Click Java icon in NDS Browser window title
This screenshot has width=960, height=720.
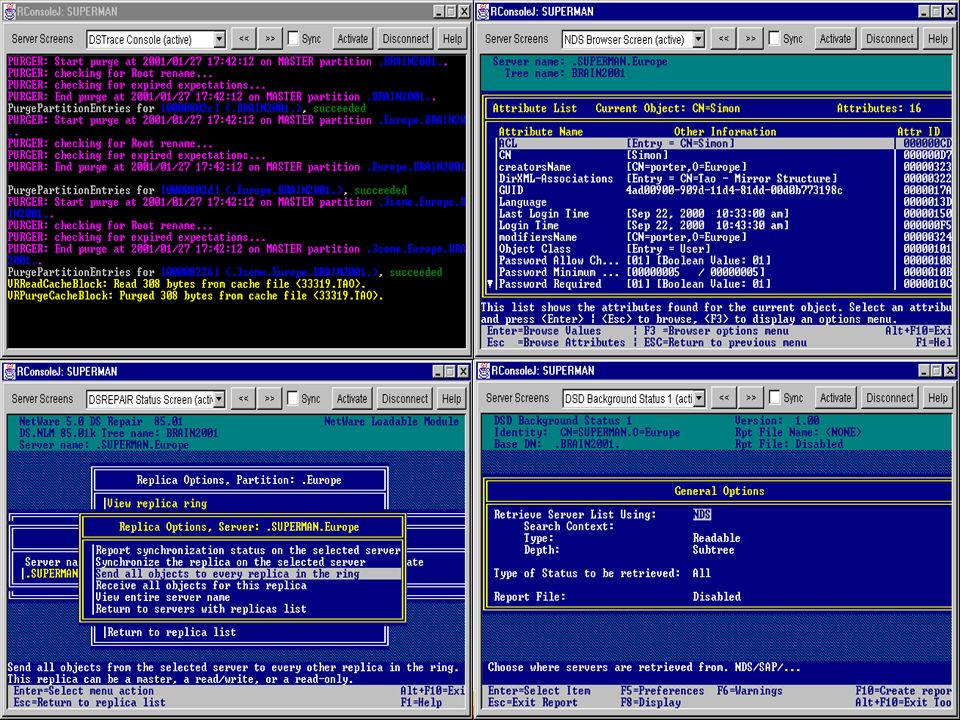coord(484,11)
